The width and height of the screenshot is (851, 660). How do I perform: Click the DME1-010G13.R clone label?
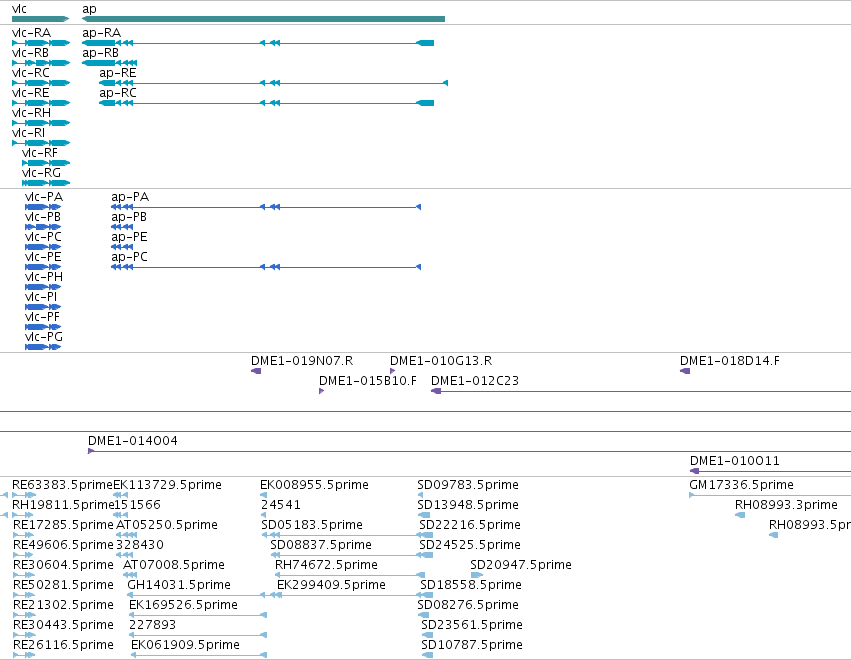click(x=441, y=360)
